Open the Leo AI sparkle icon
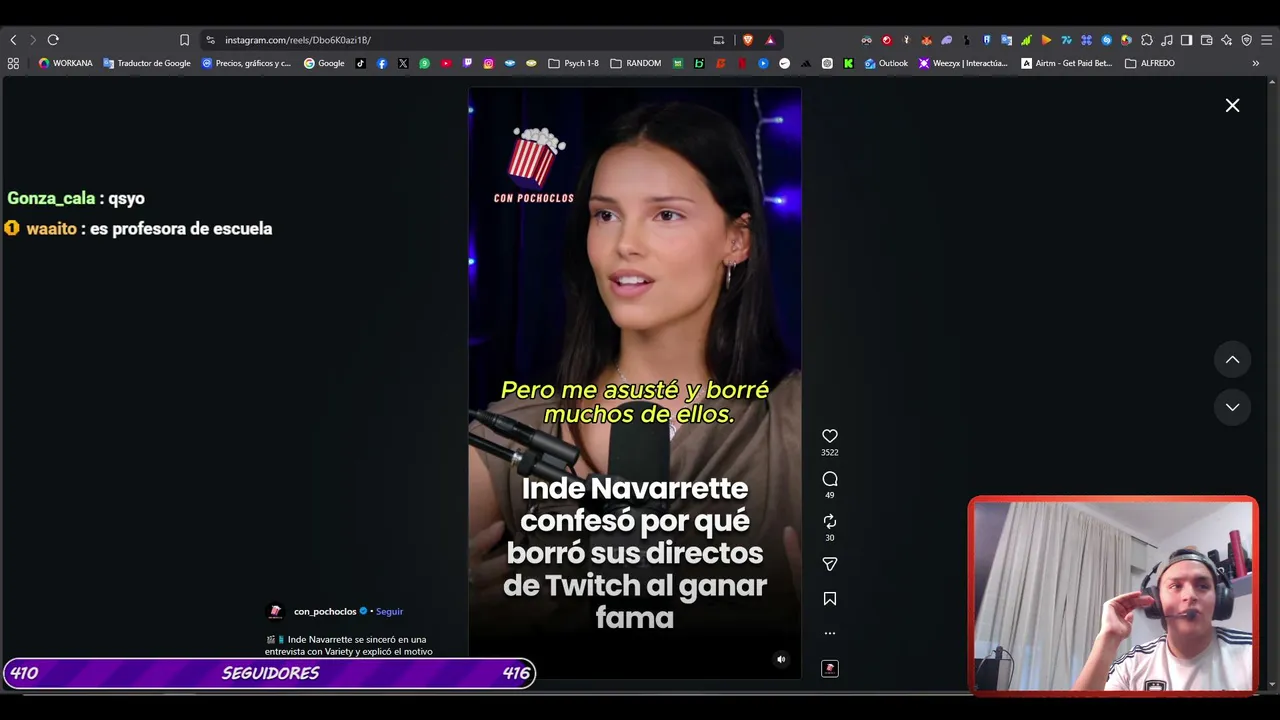The width and height of the screenshot is (1280, 720). click(1226, 40)
